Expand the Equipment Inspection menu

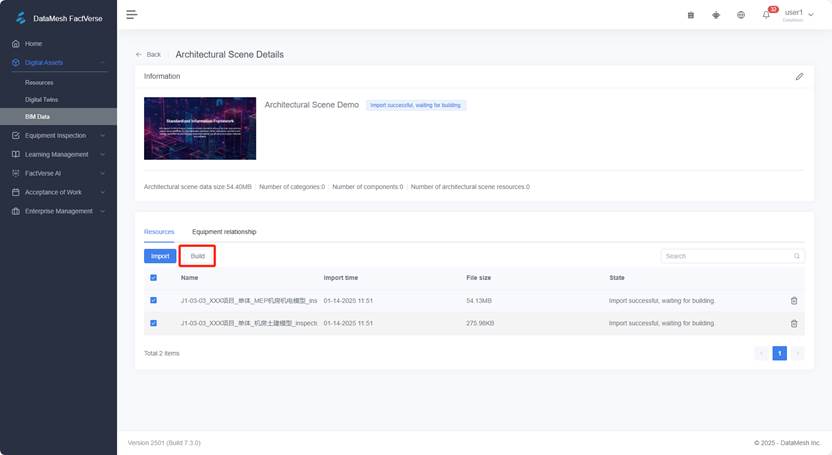(x=58, y=135)
